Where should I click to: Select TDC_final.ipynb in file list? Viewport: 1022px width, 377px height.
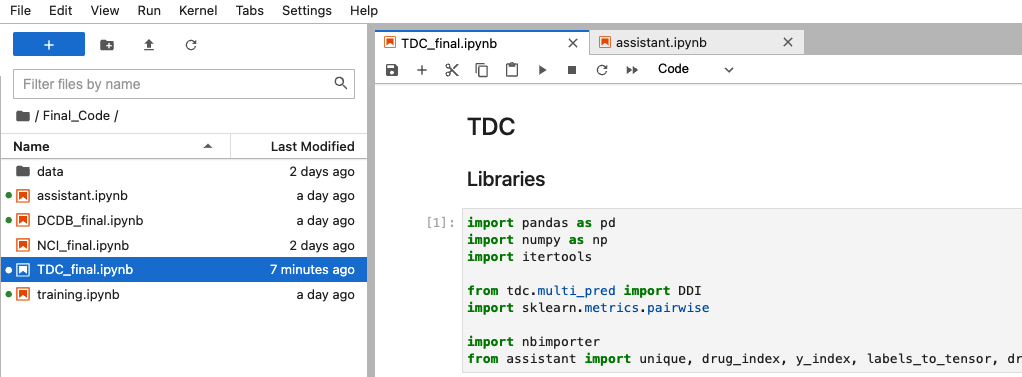[184, 269]
